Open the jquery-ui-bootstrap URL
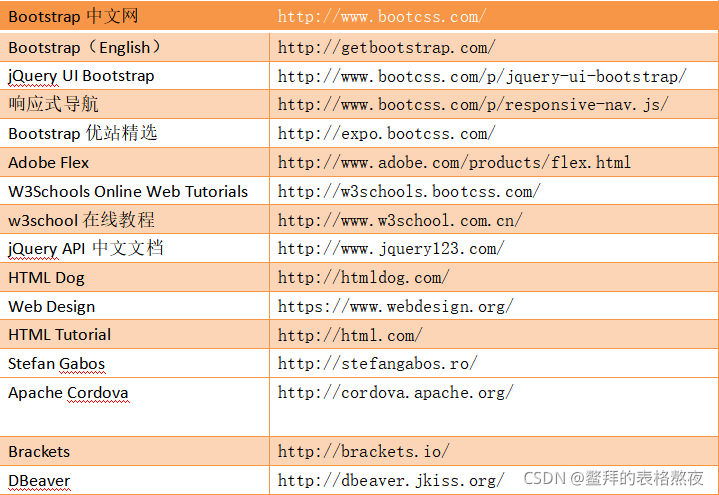 point(482,77)
